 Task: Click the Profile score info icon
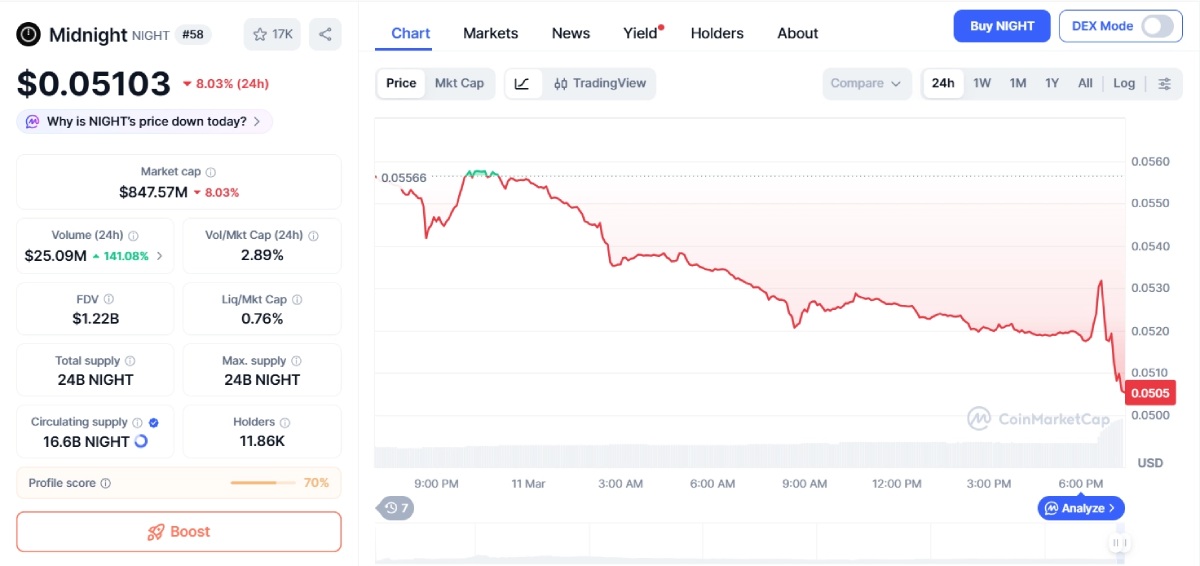coord(106,483)
